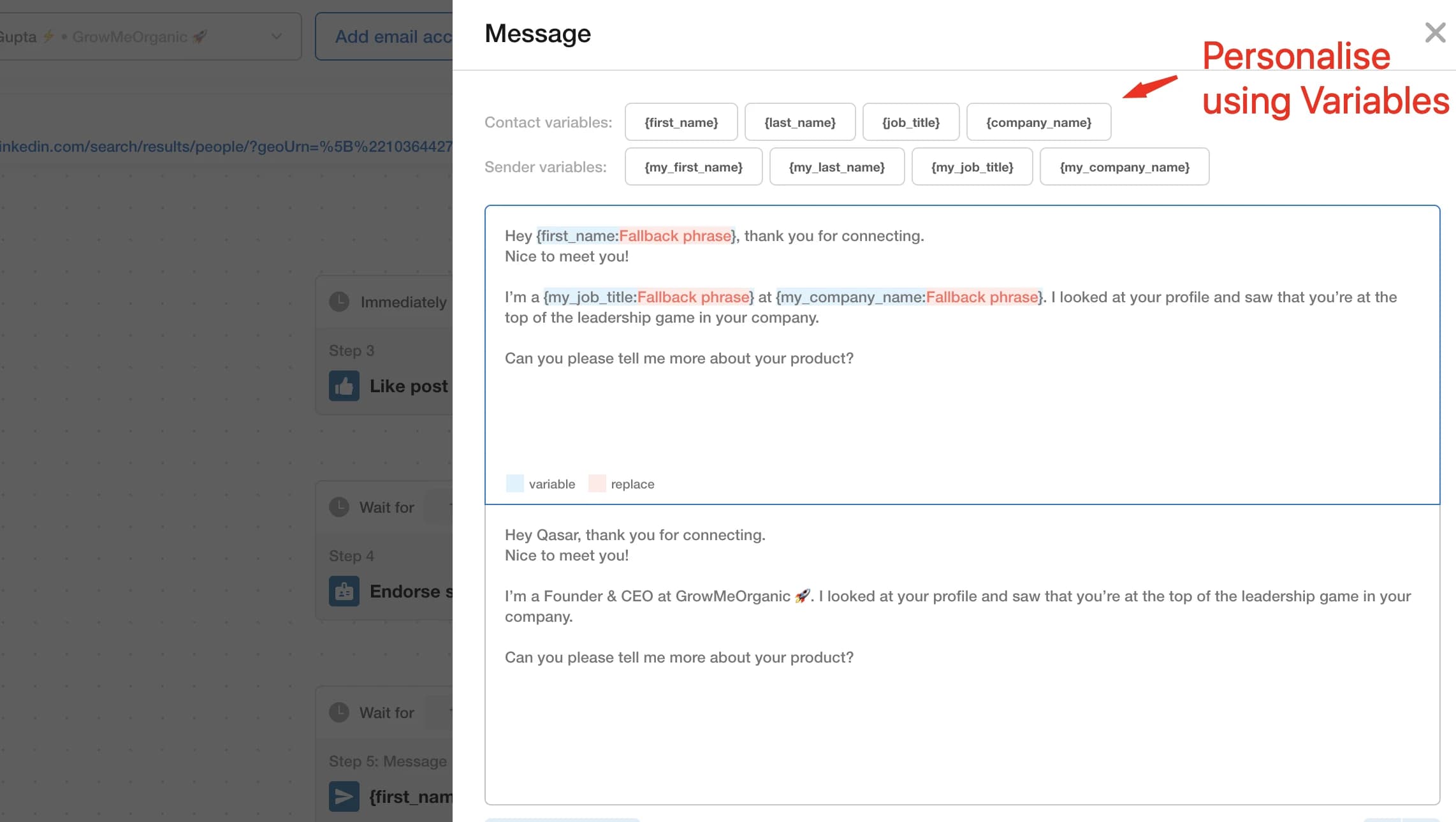Insert the {first_name} contact variable

[681, 122]
